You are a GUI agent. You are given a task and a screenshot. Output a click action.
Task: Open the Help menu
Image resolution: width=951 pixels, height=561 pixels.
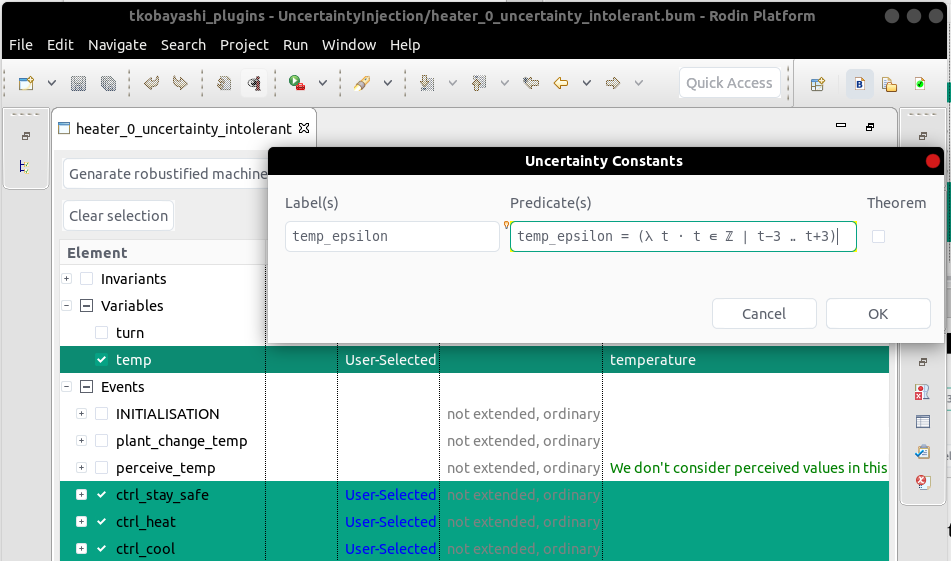click(405, 45)
